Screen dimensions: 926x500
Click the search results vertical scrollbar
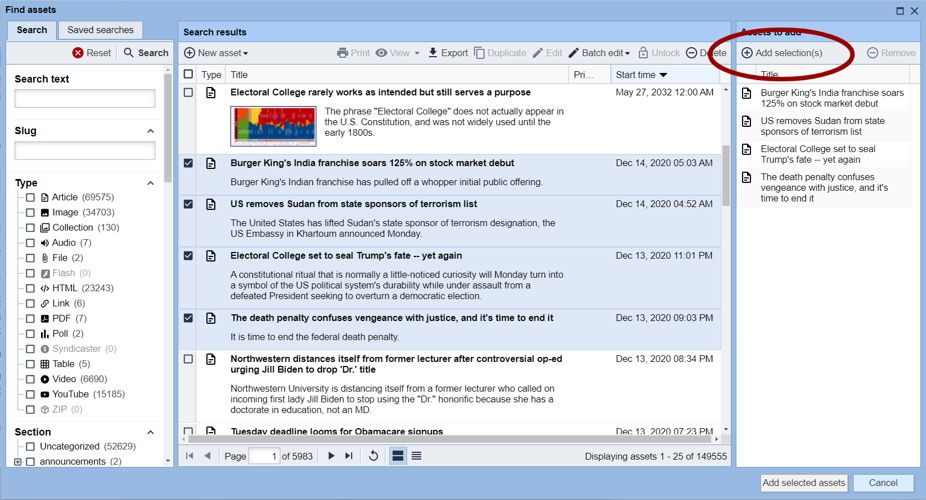pos(726,175)
